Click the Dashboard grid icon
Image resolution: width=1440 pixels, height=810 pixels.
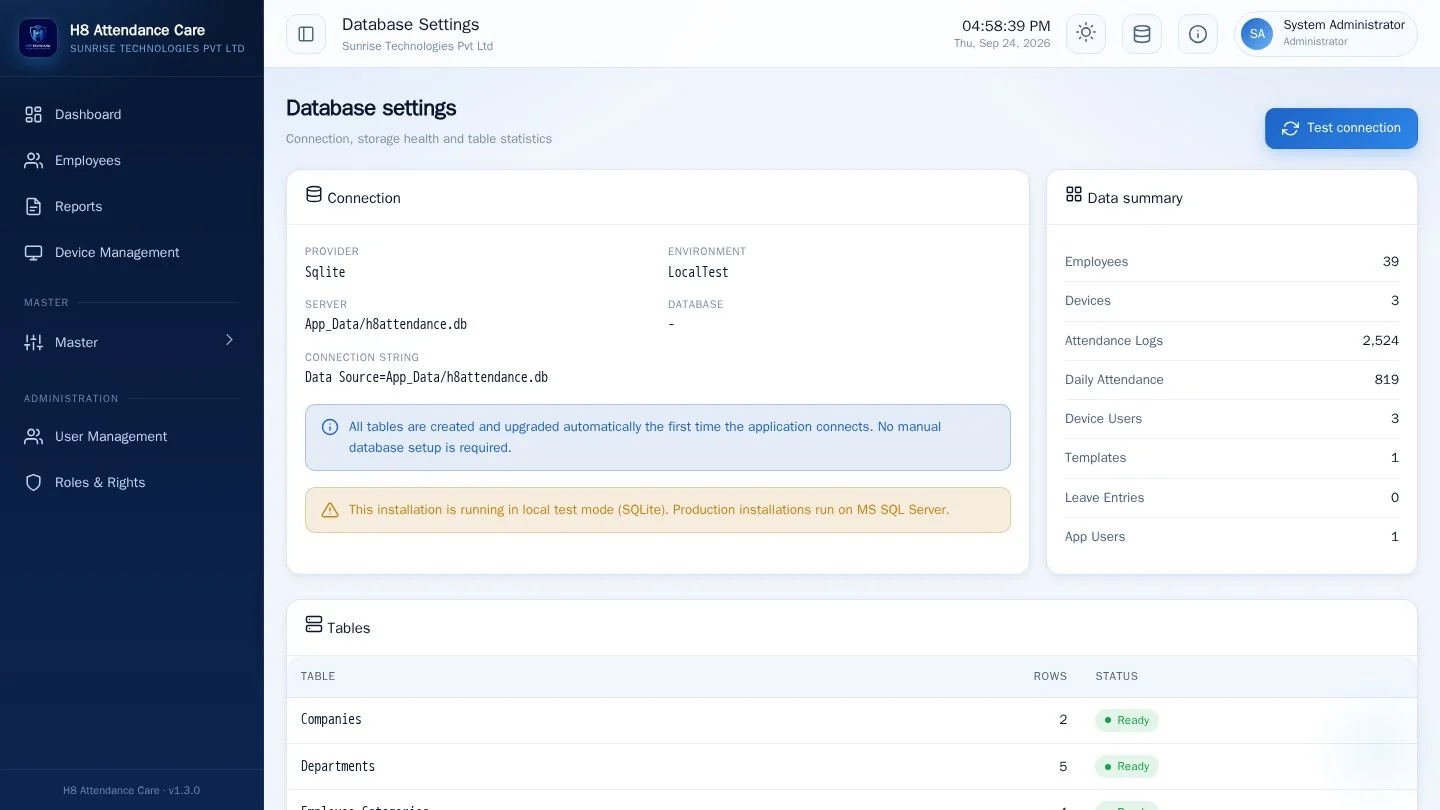click(34, 114)
